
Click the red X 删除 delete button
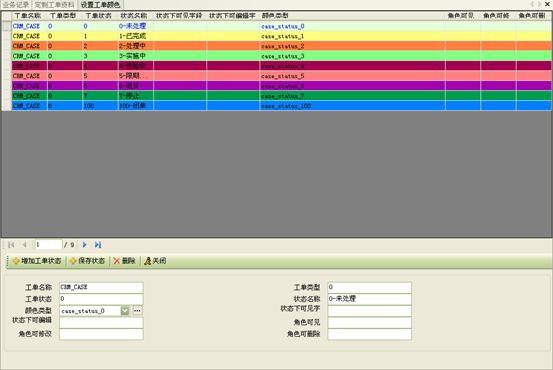pos(124,261)
